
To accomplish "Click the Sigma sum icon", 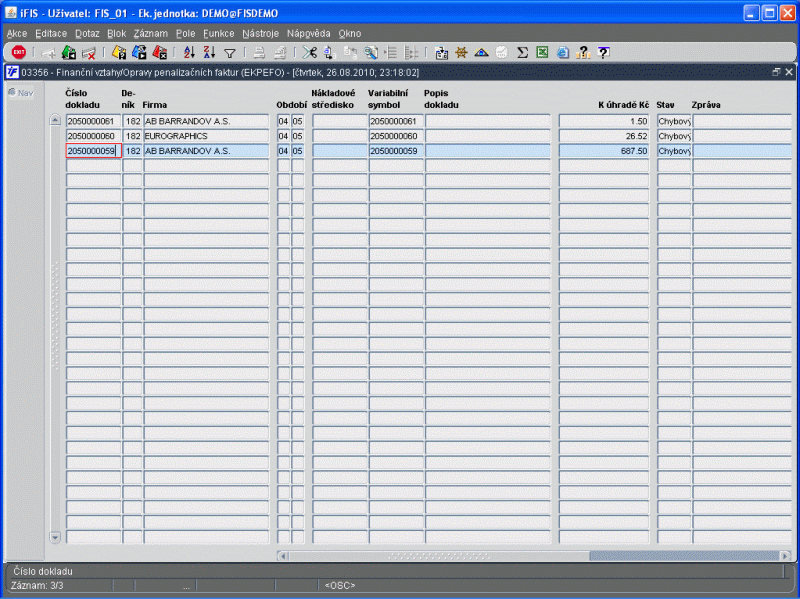I will click(x=522, y=52).
